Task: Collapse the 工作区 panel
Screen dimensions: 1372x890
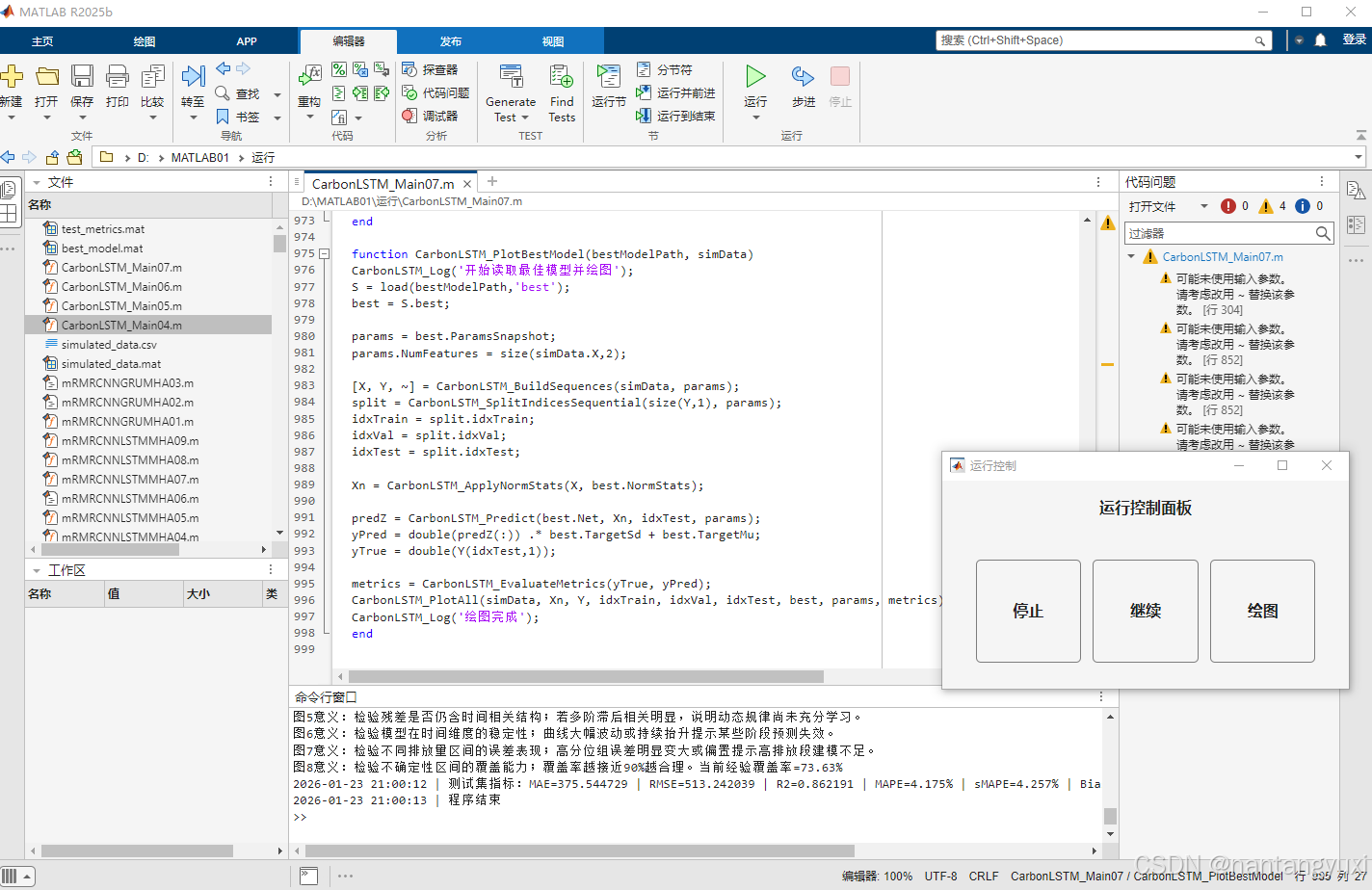Action: pyautogui.click(x=37, y=570)
